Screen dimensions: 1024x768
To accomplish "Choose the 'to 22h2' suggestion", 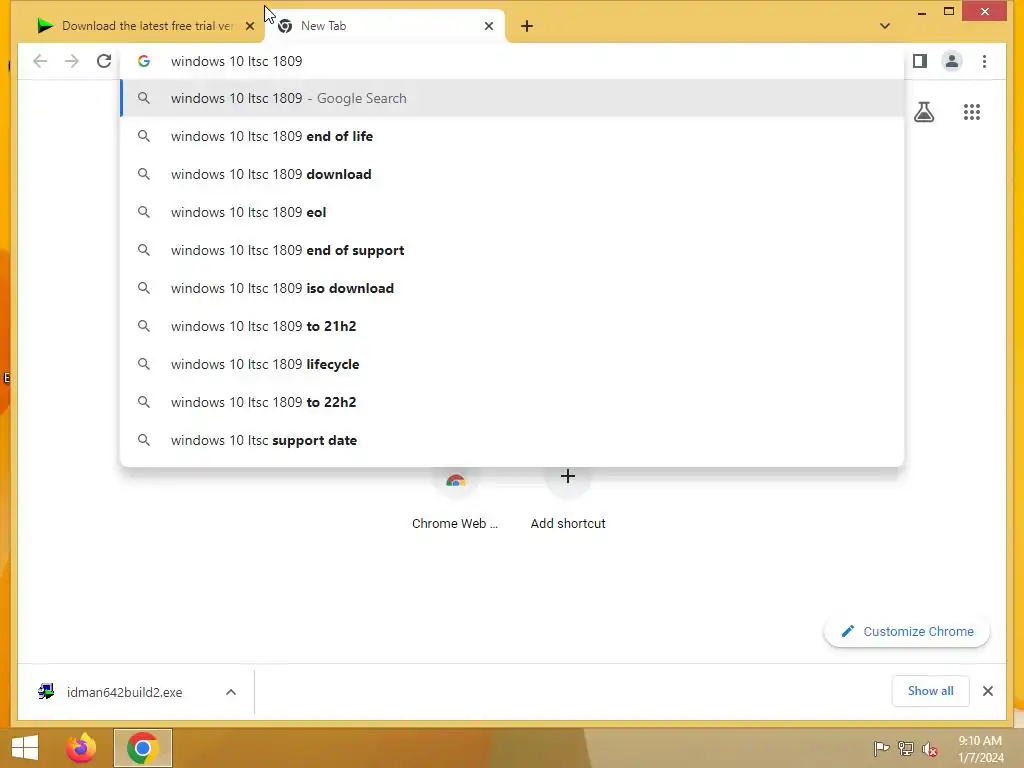I will tap(513, 402).
